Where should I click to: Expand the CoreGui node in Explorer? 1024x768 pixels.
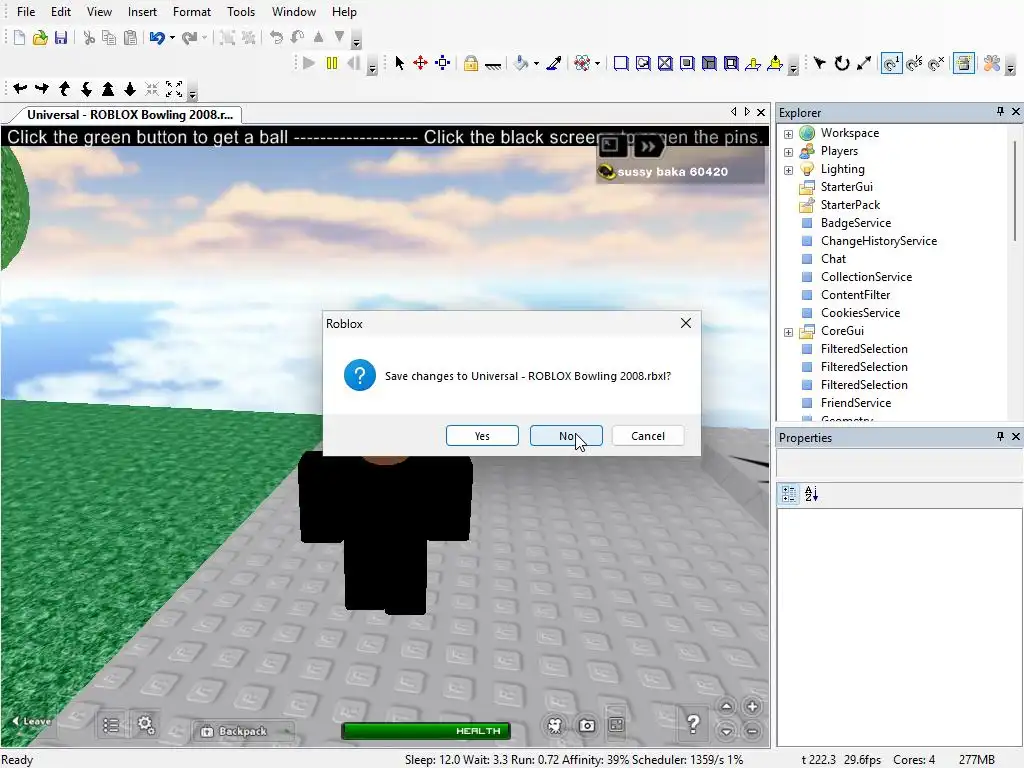[788, 332]
